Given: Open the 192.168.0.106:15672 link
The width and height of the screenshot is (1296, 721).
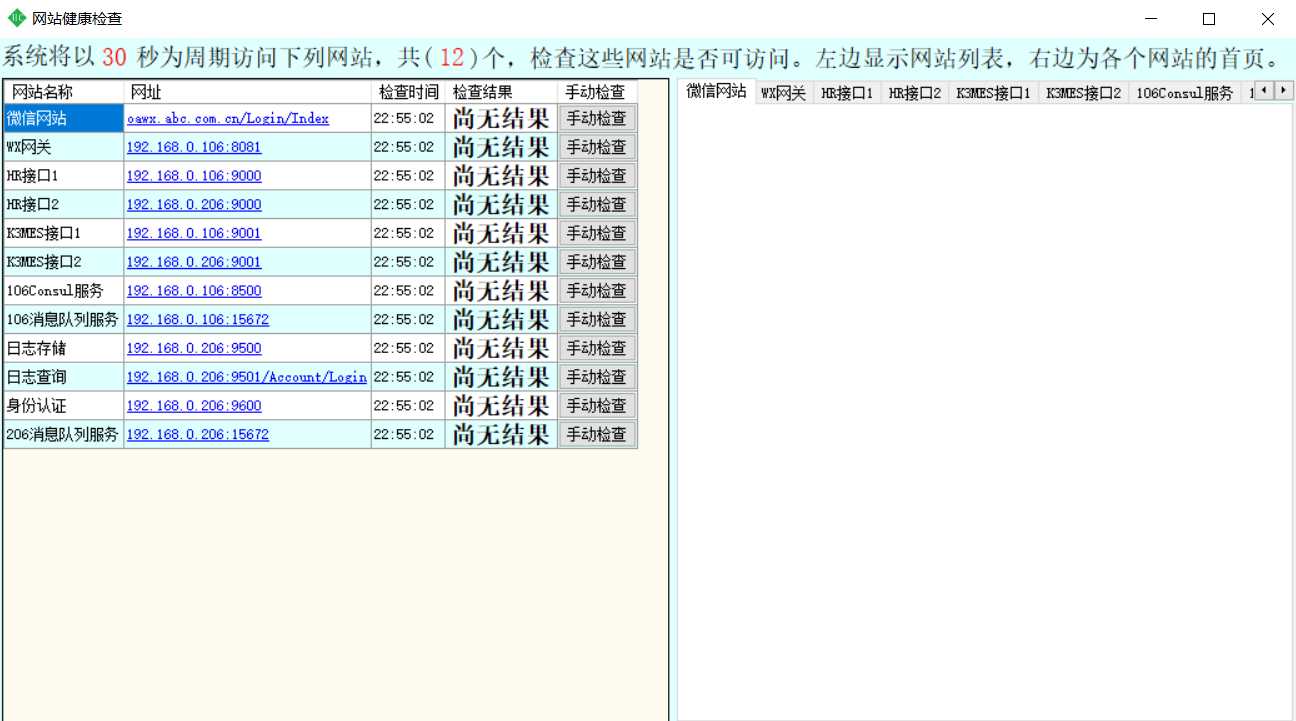Looking at the screenshot, I should pyautogui.click(x=198, y=320).
